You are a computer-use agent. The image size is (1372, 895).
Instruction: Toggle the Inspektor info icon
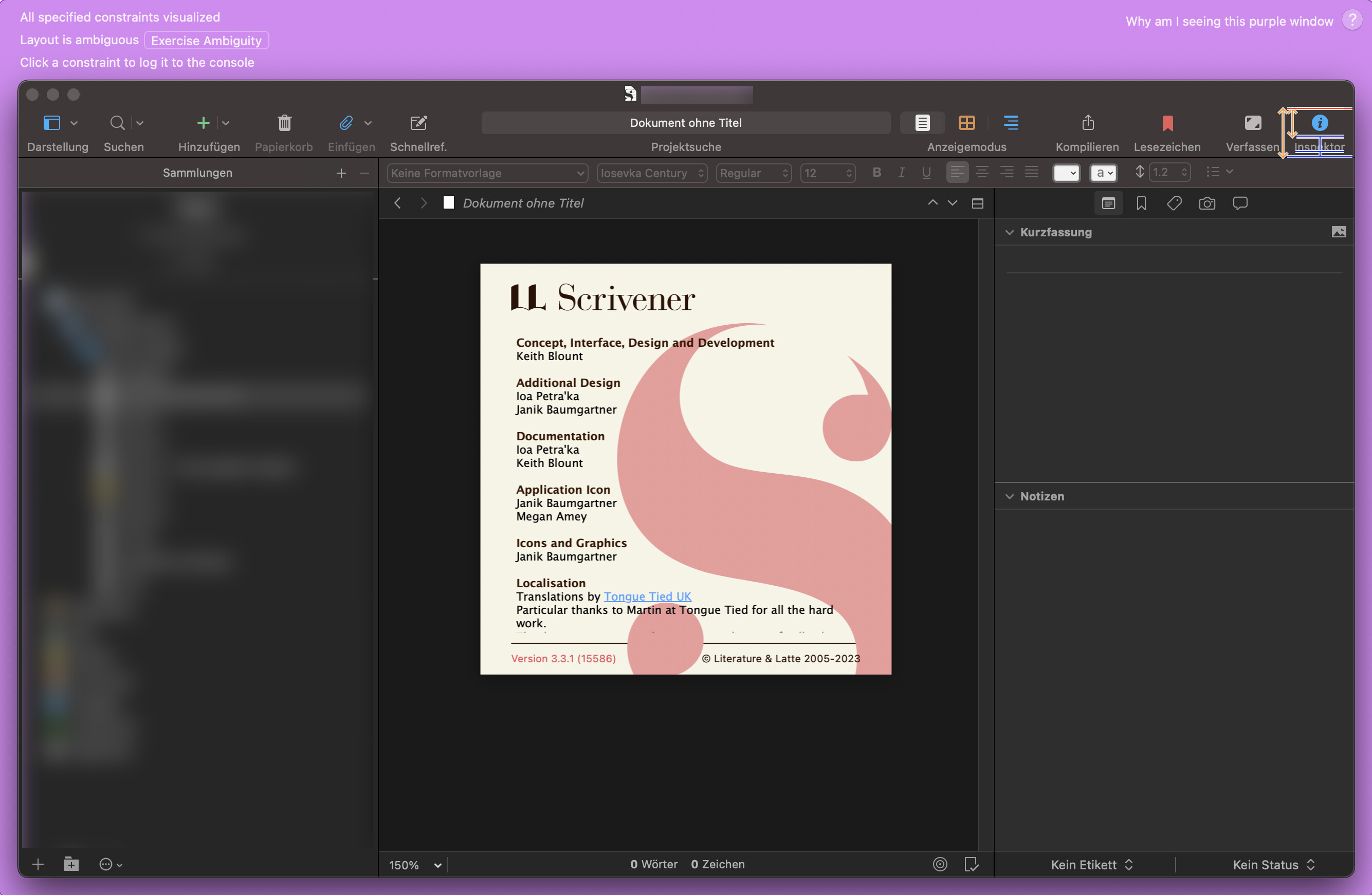pyautogui.click(x=1320, y=123)
